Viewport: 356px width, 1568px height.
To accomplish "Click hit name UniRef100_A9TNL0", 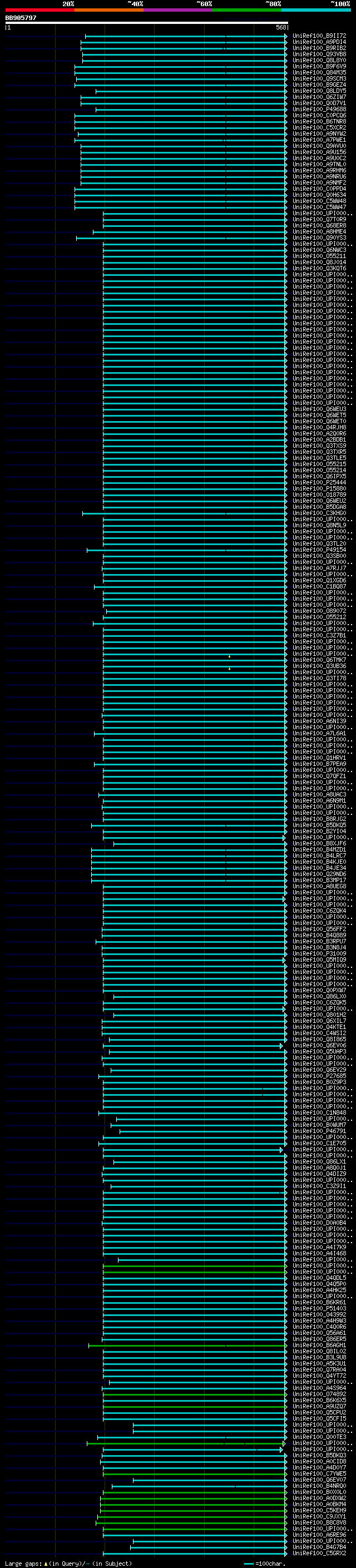I will pyautogui.click(x=319, y=164).
